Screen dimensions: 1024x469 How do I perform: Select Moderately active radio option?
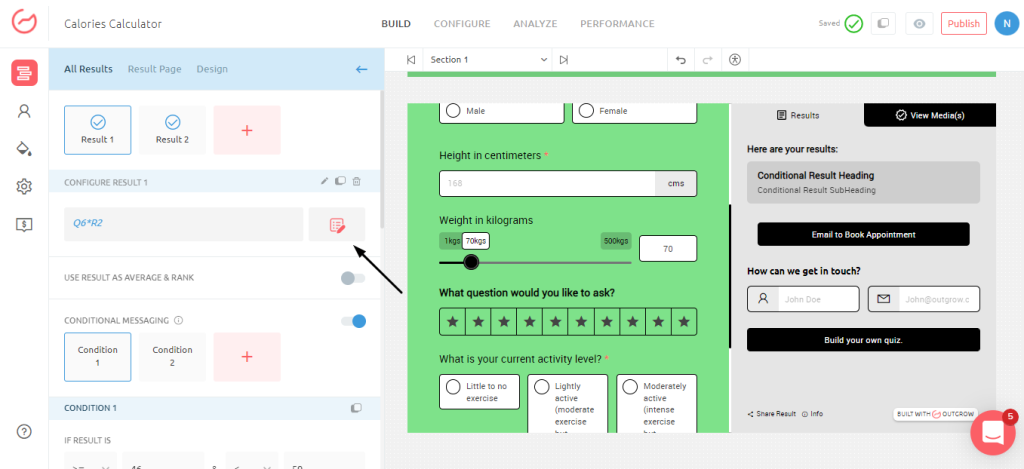tap(656, 404)
